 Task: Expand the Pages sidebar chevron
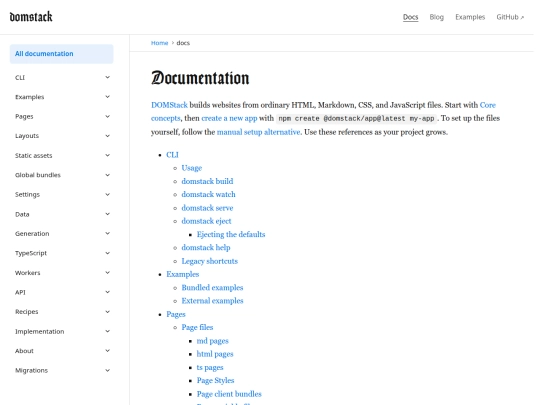click(x=107, y=116)
